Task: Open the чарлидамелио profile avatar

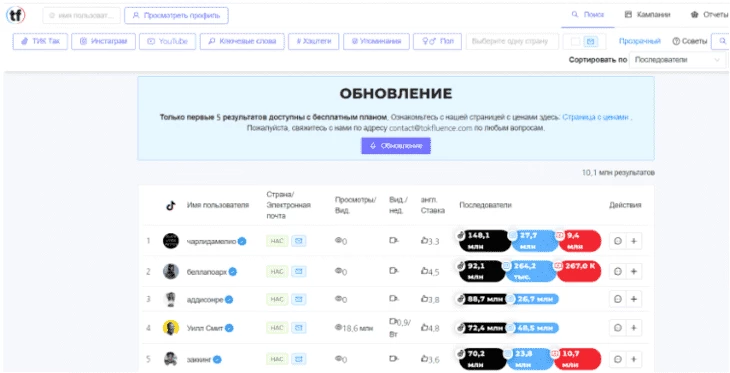Action: 171,241
